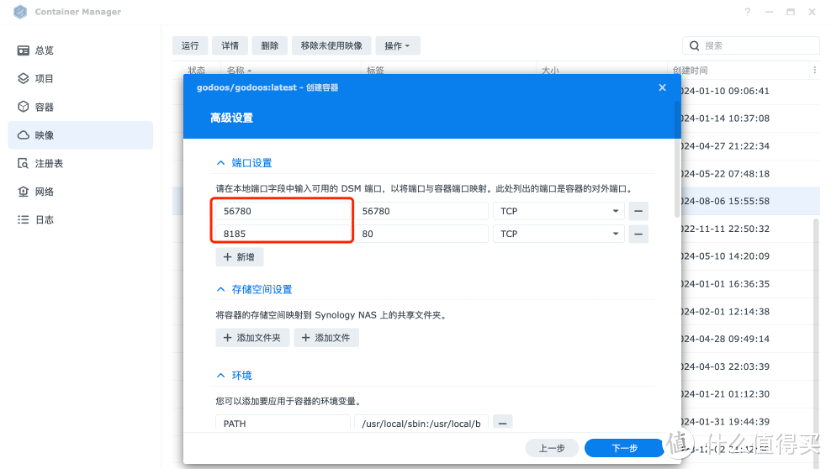Go to the 项目 projects section

81,79
